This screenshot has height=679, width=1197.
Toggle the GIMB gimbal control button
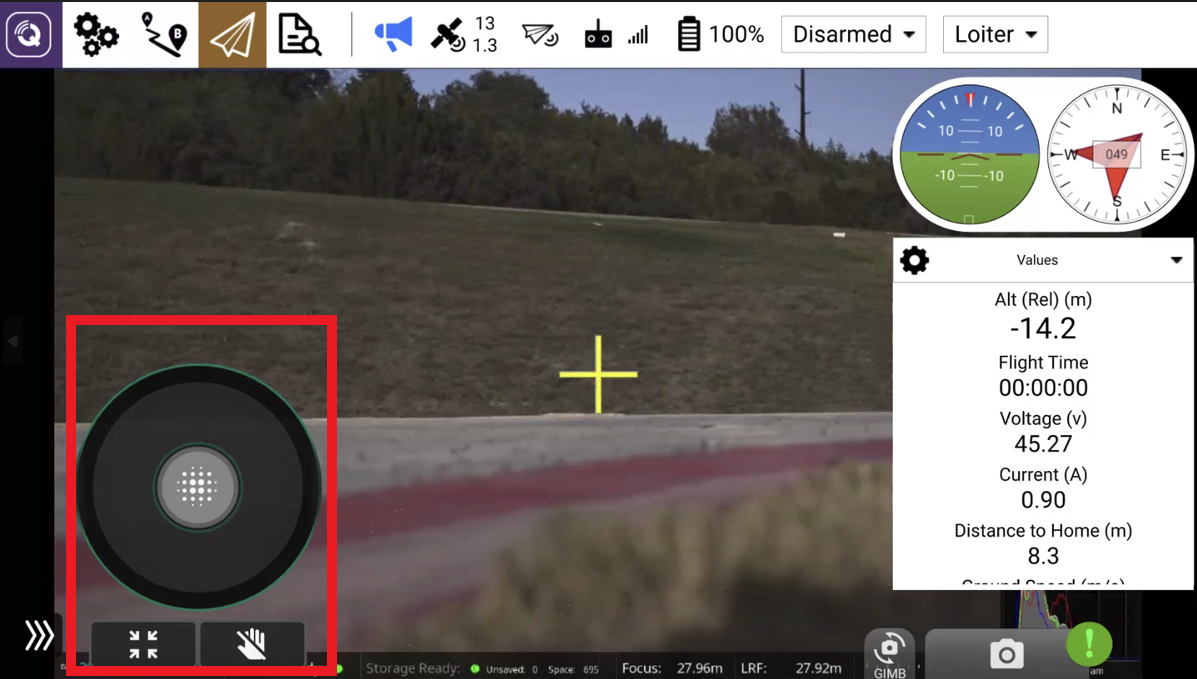coord(889,654)
